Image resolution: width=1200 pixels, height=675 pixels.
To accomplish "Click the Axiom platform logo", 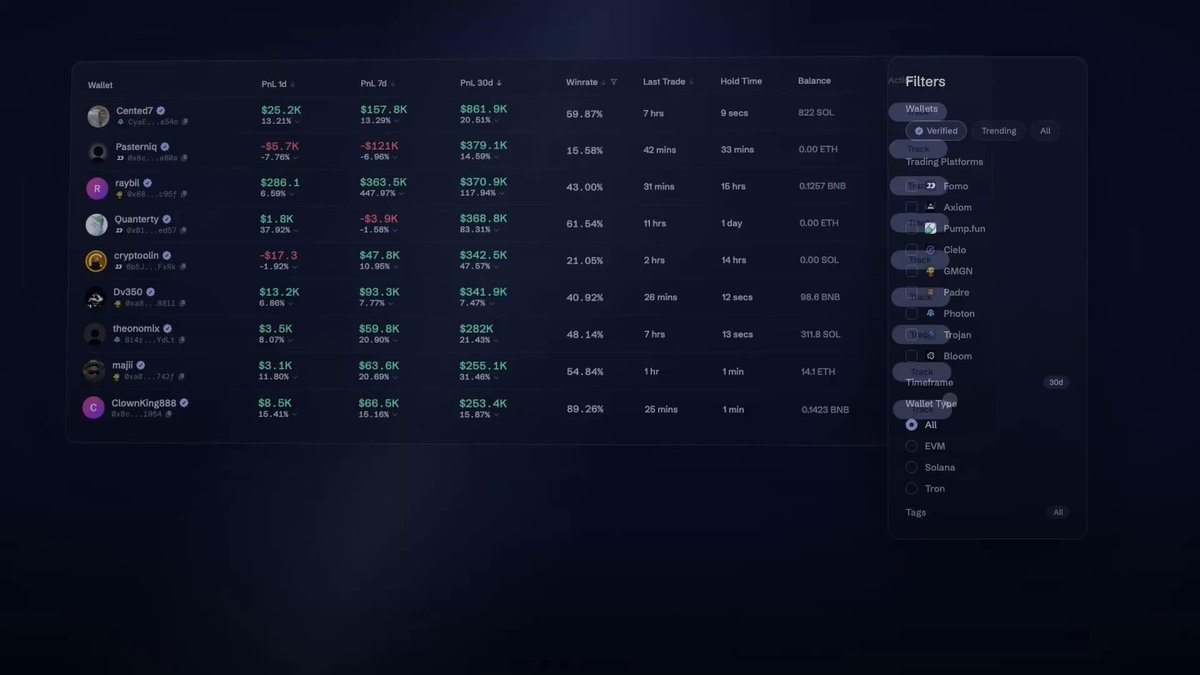I will click(931, 207).
